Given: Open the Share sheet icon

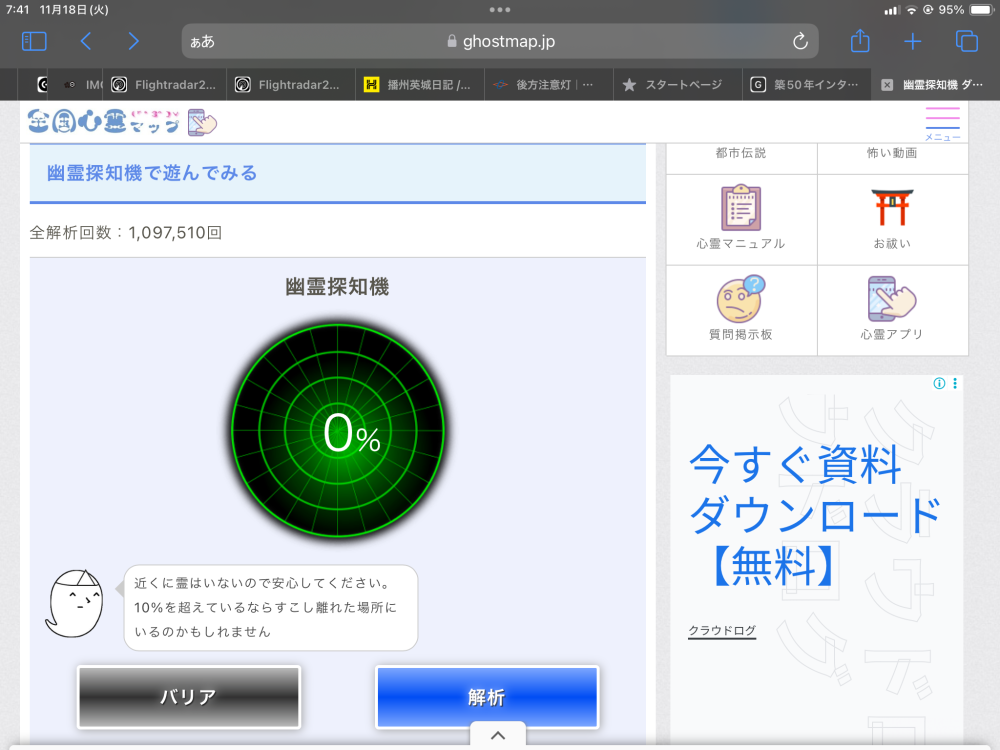Looking at the screenshot, I should 860,41.
